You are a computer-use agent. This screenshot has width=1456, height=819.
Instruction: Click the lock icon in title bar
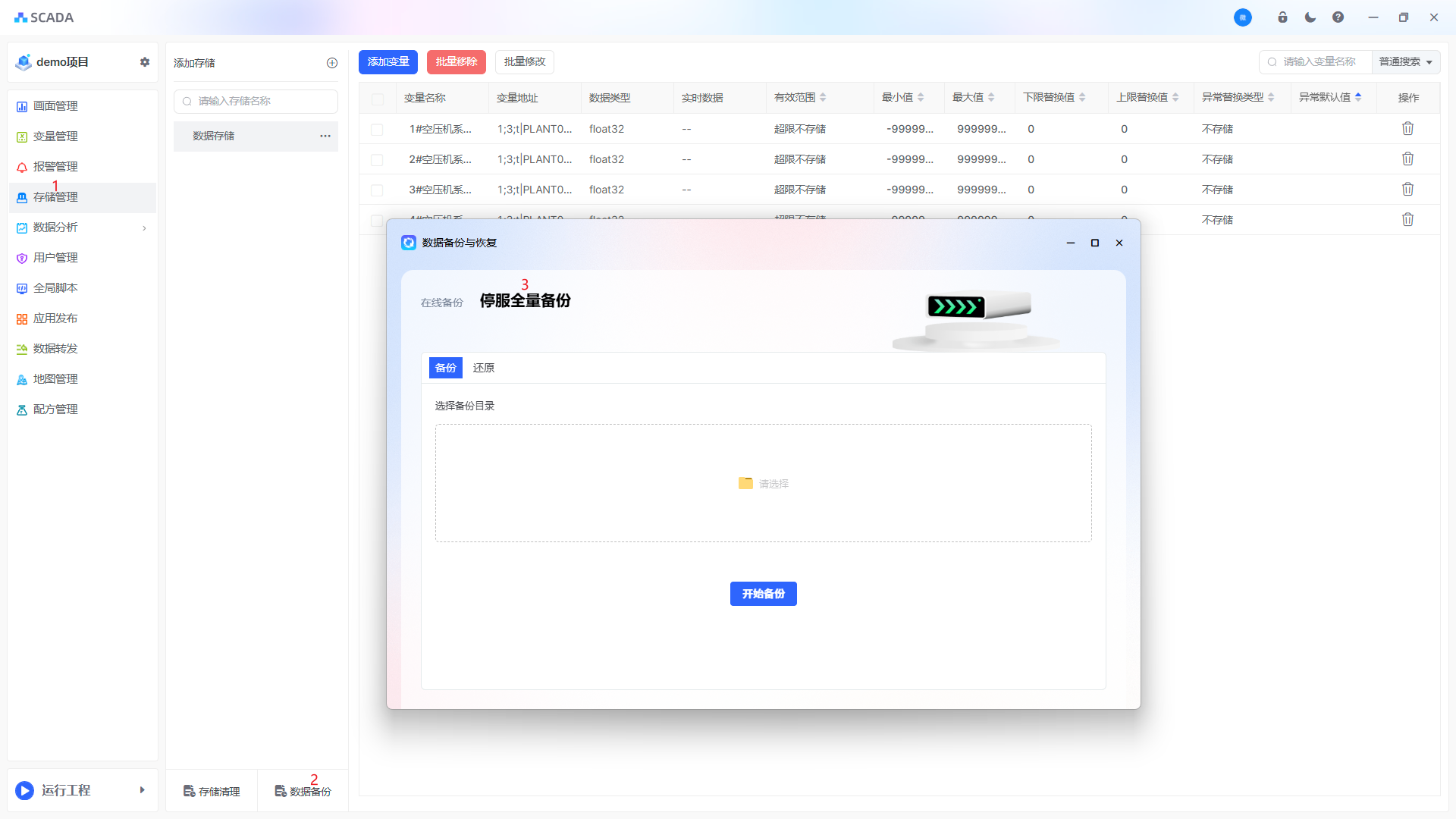coord(1282,17)
